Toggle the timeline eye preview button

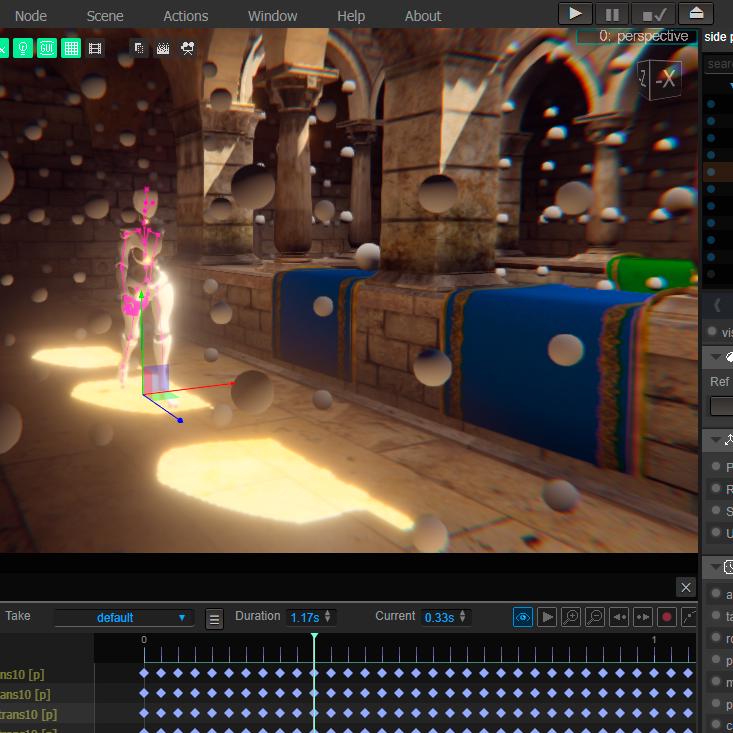click(x=523, y=617)
